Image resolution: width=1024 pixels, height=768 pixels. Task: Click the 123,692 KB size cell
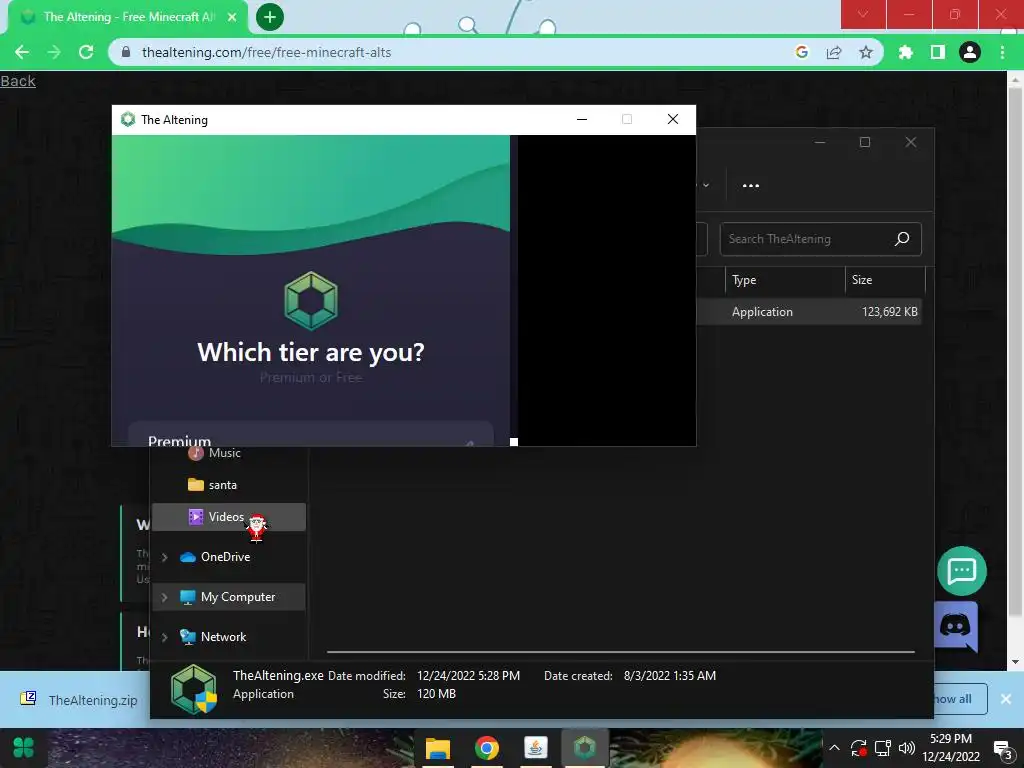[x=889, y=312]
